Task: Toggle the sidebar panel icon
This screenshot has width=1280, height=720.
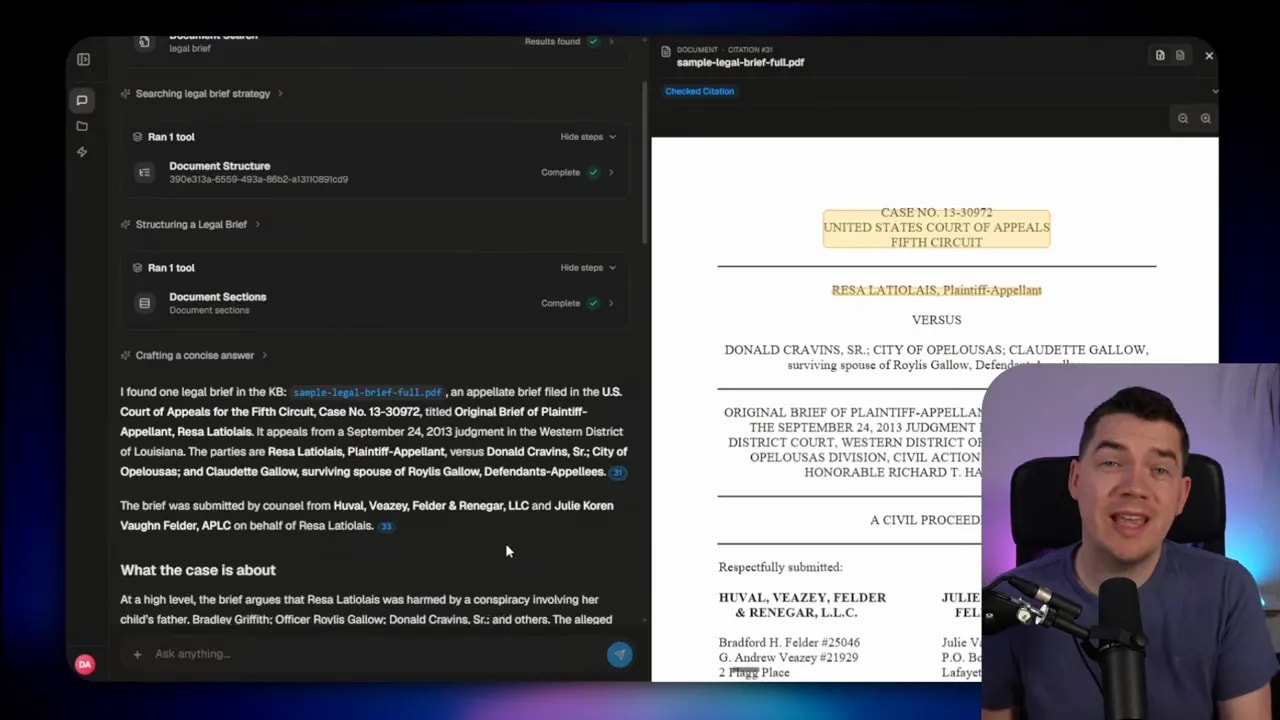Action: tap(83, 60)
